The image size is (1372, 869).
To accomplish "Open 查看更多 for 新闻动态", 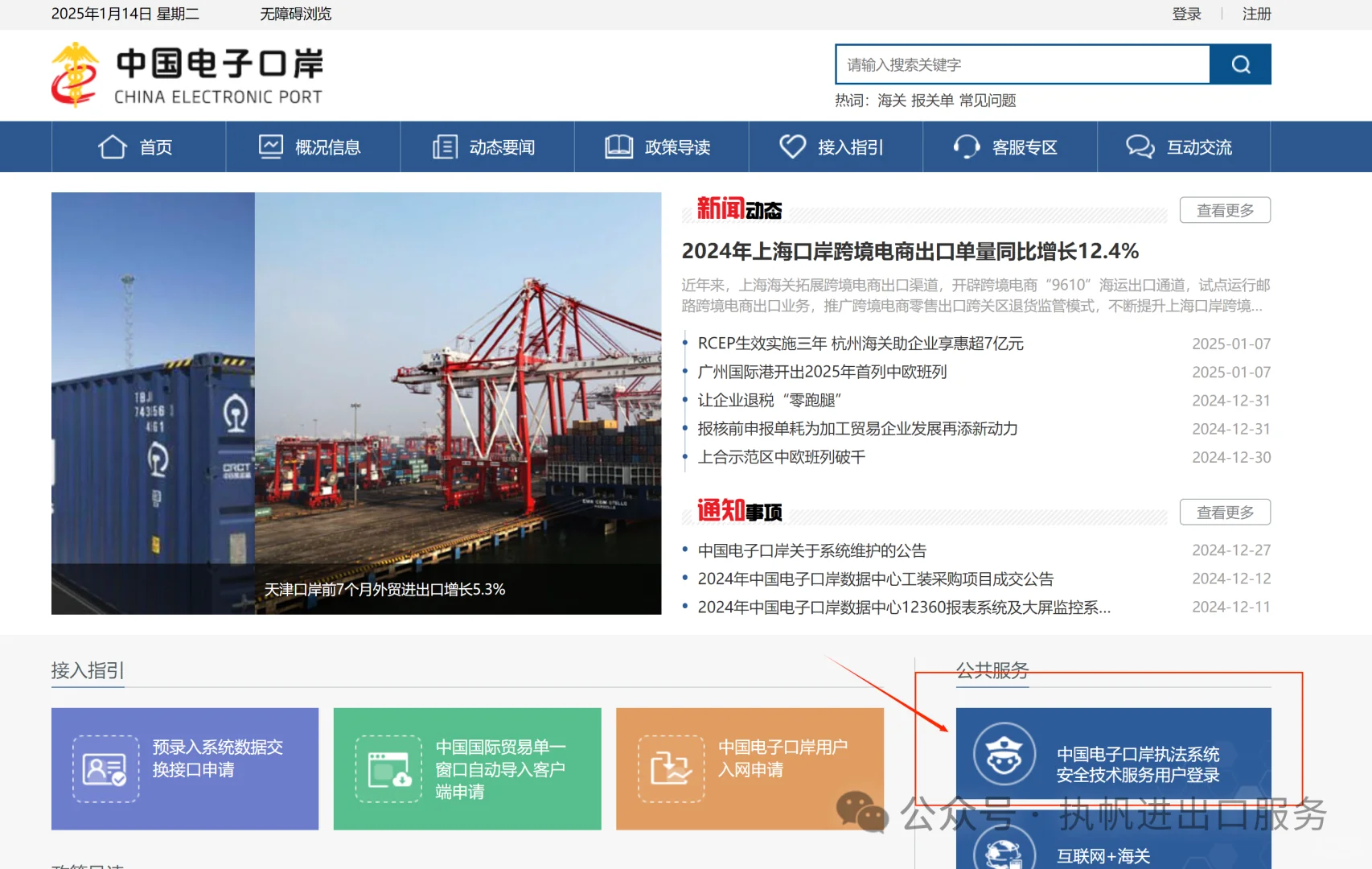I will 1224,209.
